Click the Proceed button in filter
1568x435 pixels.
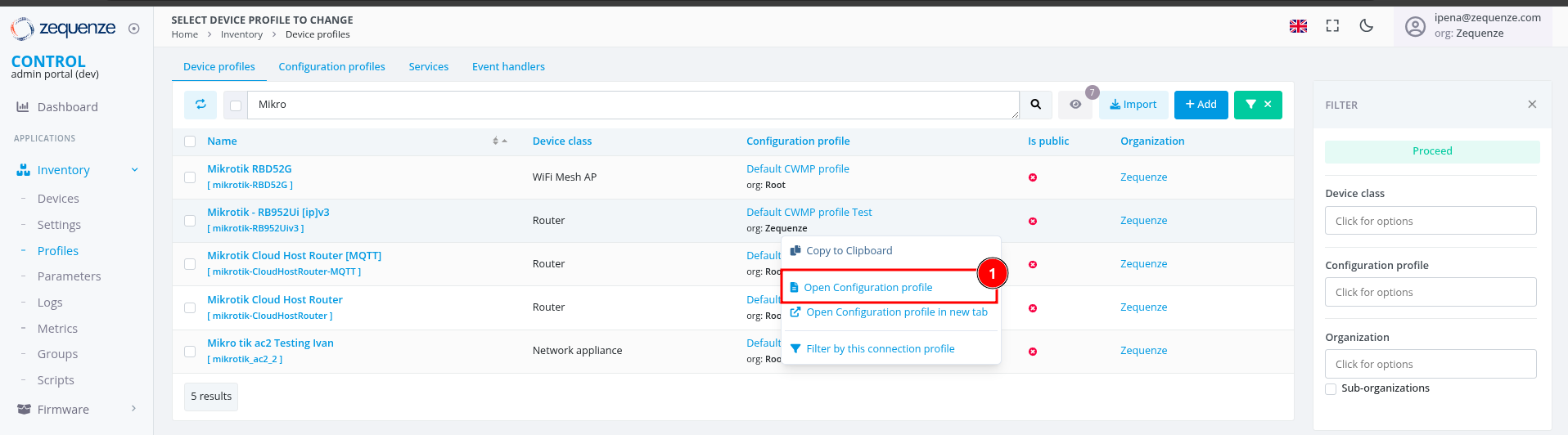1432,151
